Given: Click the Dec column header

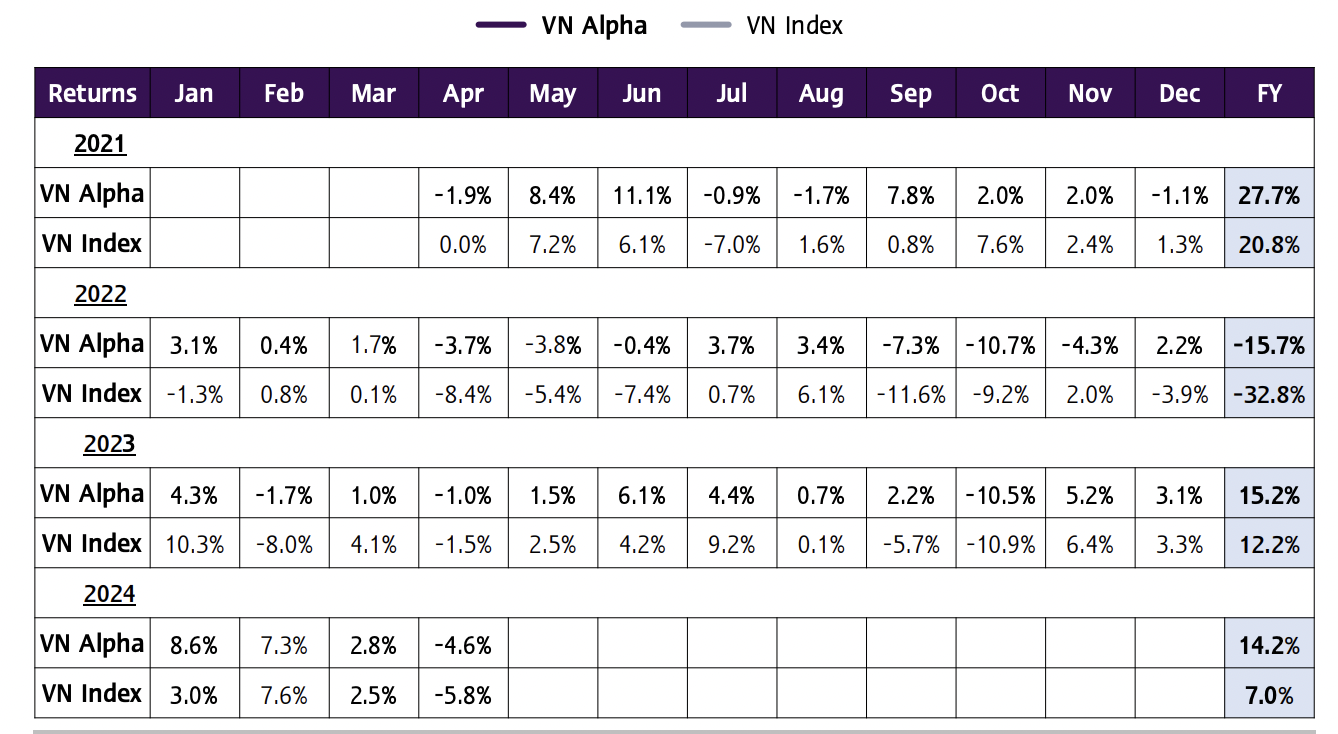Looking at the screenshot, I should pos(1179,94).
